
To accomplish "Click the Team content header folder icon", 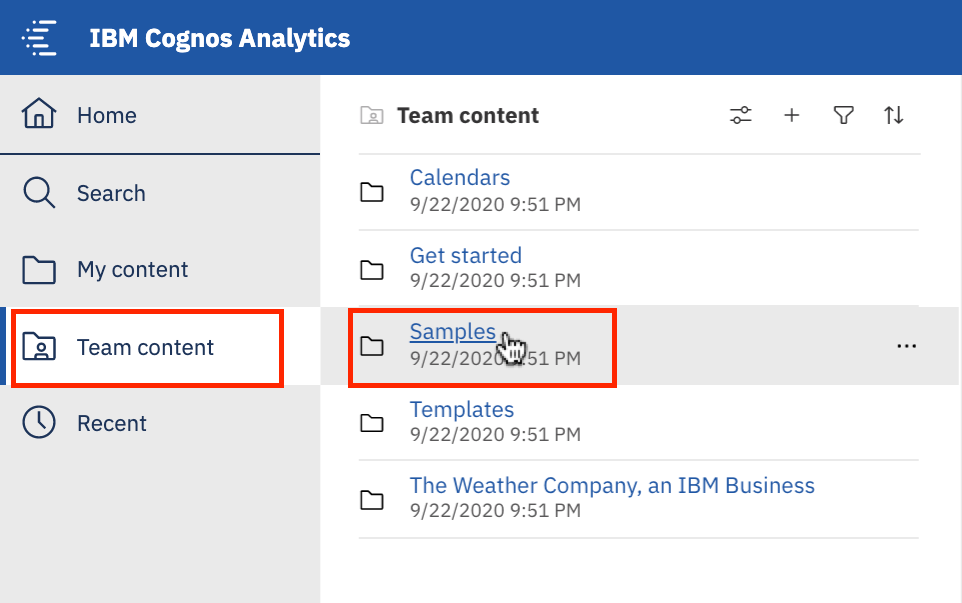I will 372,115.
